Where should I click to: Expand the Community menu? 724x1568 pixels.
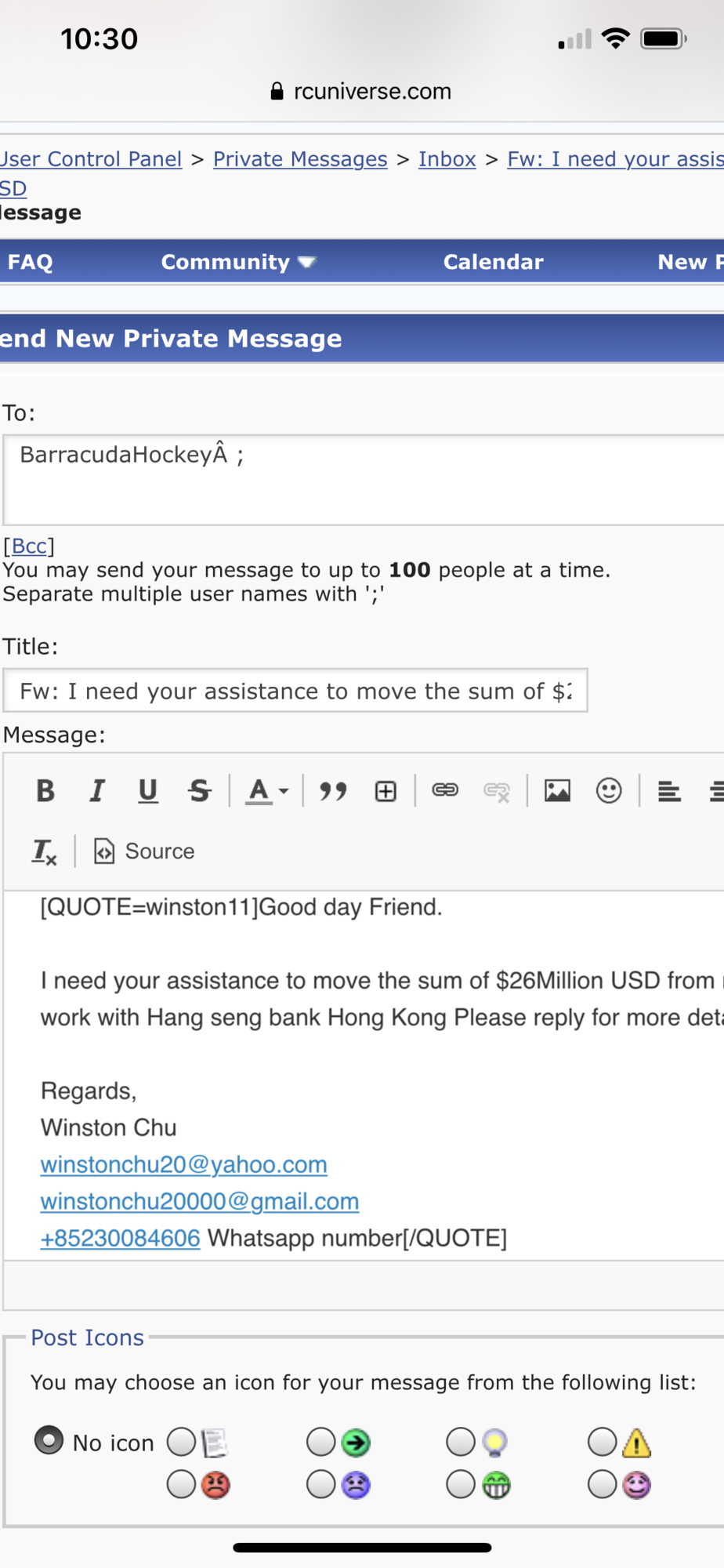(237, 262)
